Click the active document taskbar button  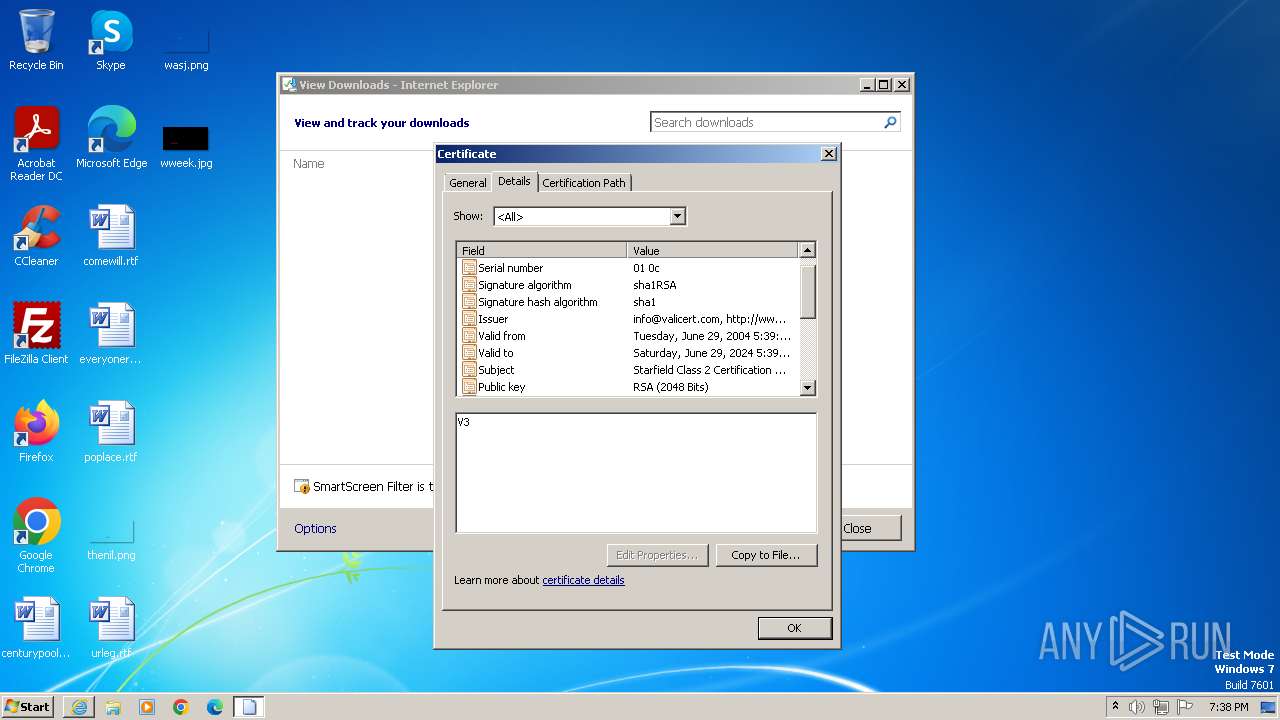tap(249, 707)
